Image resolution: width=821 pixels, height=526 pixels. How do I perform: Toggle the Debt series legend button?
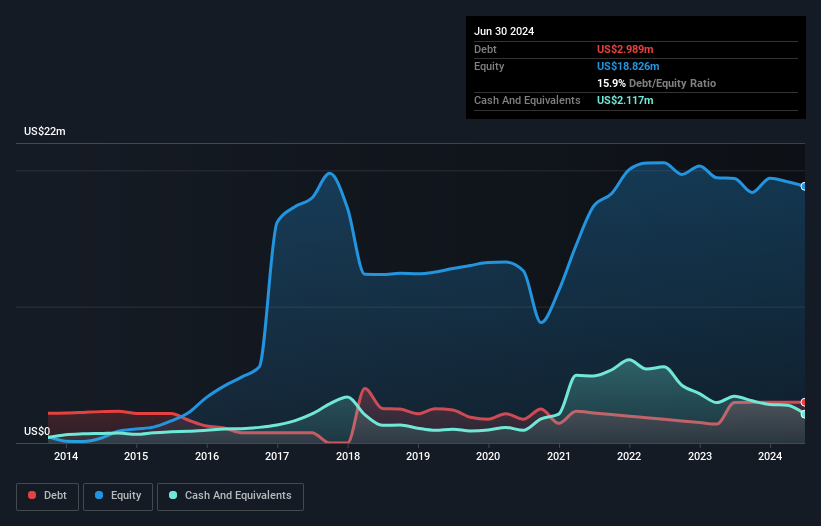click(x=48, y=496)
